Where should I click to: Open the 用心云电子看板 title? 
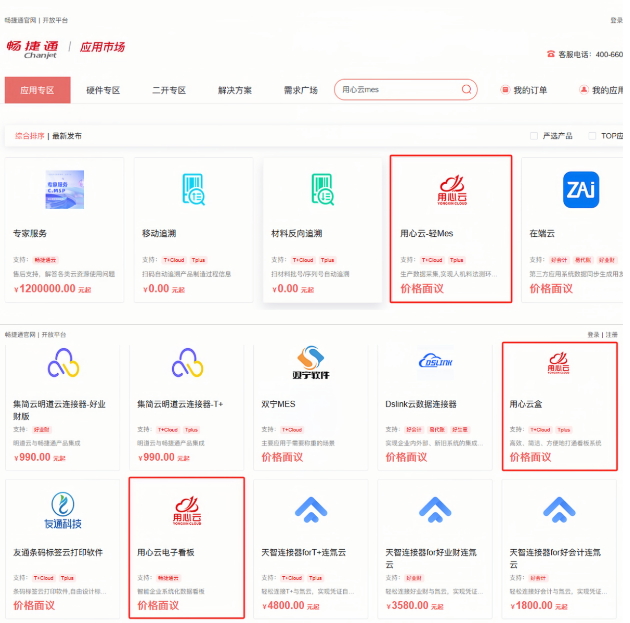(x=166, y=552)
